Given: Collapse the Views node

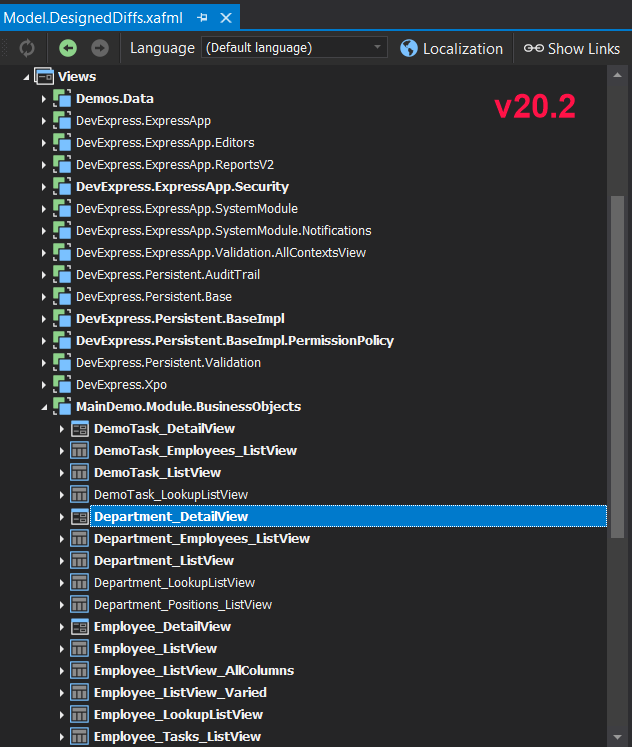Looking at the screenshot, I should [26, 77].
